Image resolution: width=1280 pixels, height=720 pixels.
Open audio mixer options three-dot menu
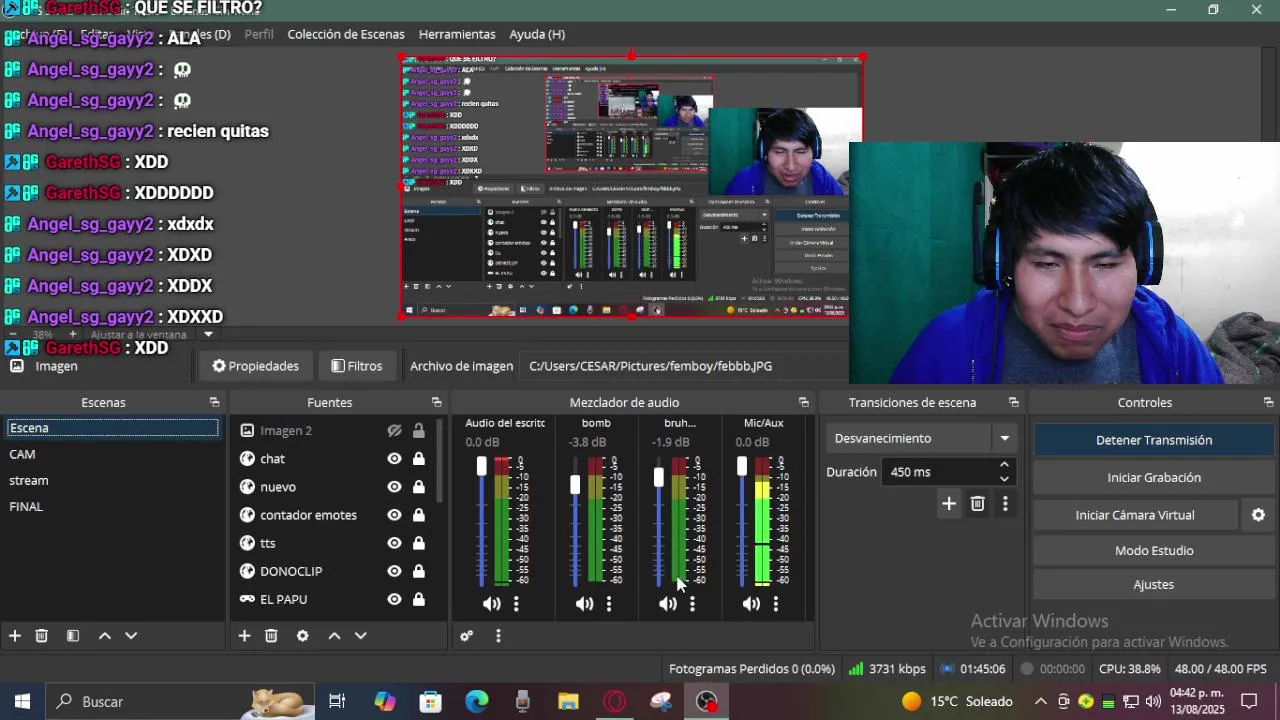click(x=498, y=636)
